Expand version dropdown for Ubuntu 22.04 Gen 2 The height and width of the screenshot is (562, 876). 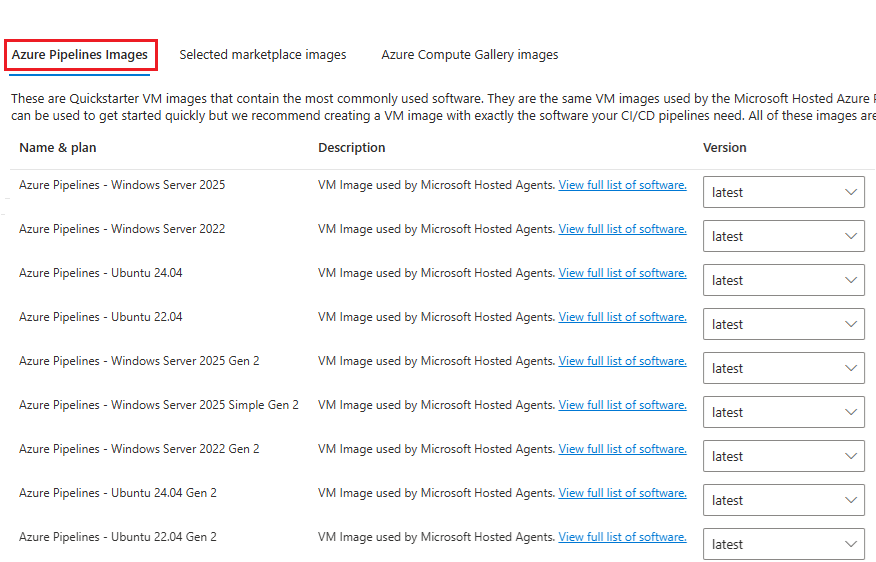click(783, 544)
